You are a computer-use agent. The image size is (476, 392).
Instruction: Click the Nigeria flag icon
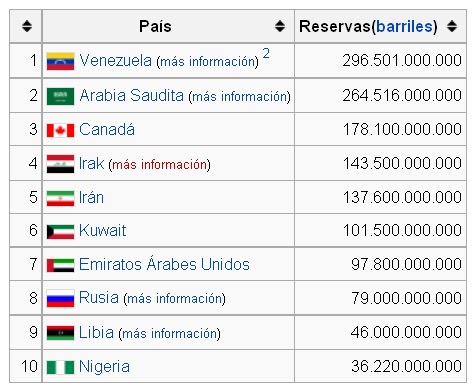pyautogui.click(x=60, y=367)
